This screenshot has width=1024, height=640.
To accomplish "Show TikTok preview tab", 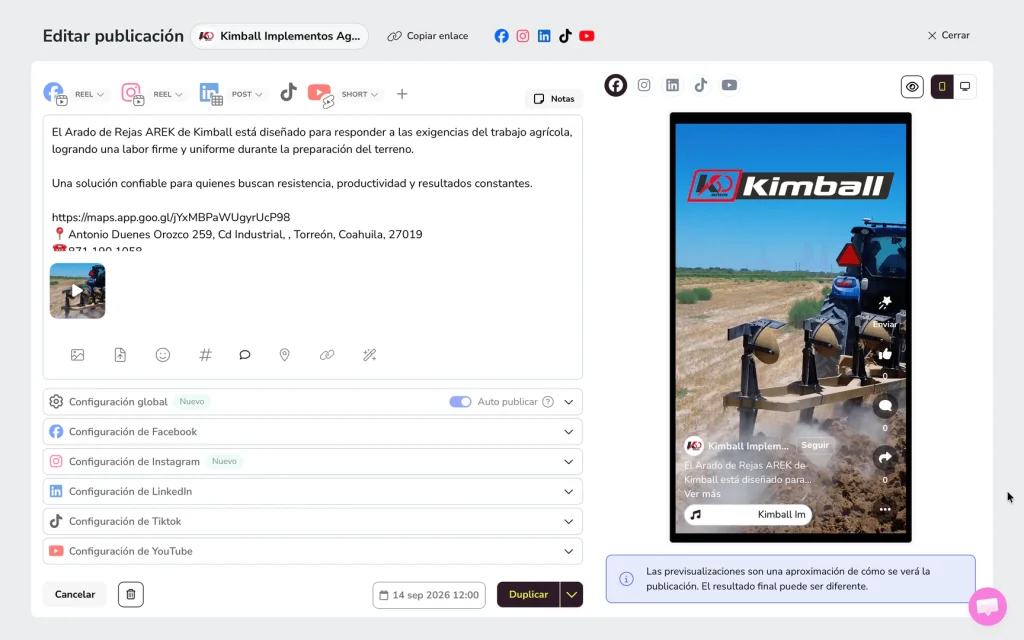I will tap(701, 85).
